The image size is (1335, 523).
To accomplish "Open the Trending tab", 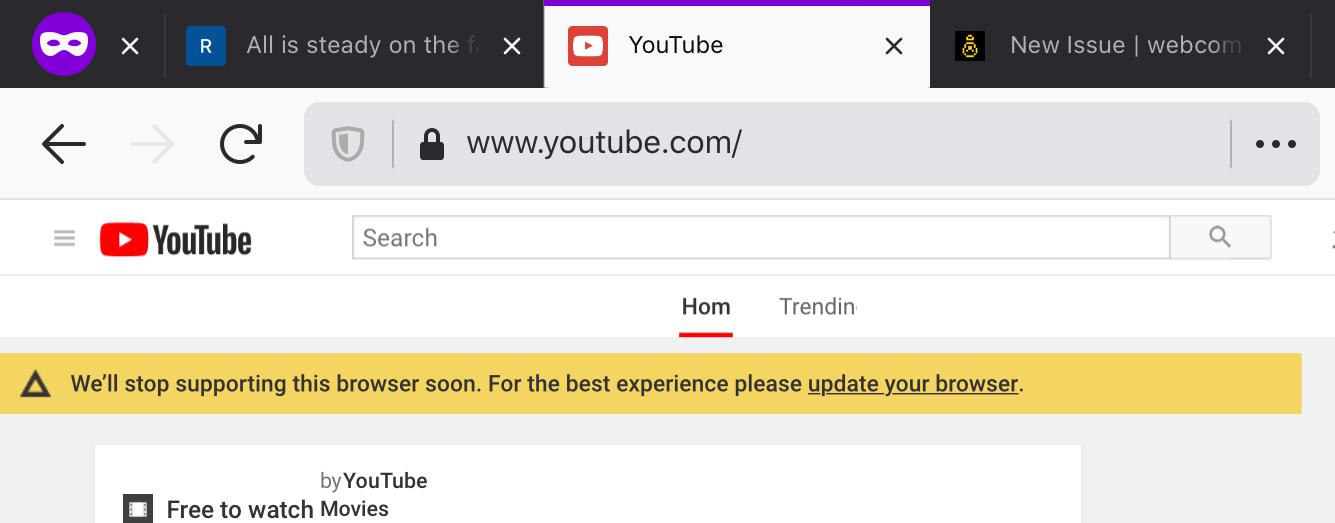I will 817,307.
